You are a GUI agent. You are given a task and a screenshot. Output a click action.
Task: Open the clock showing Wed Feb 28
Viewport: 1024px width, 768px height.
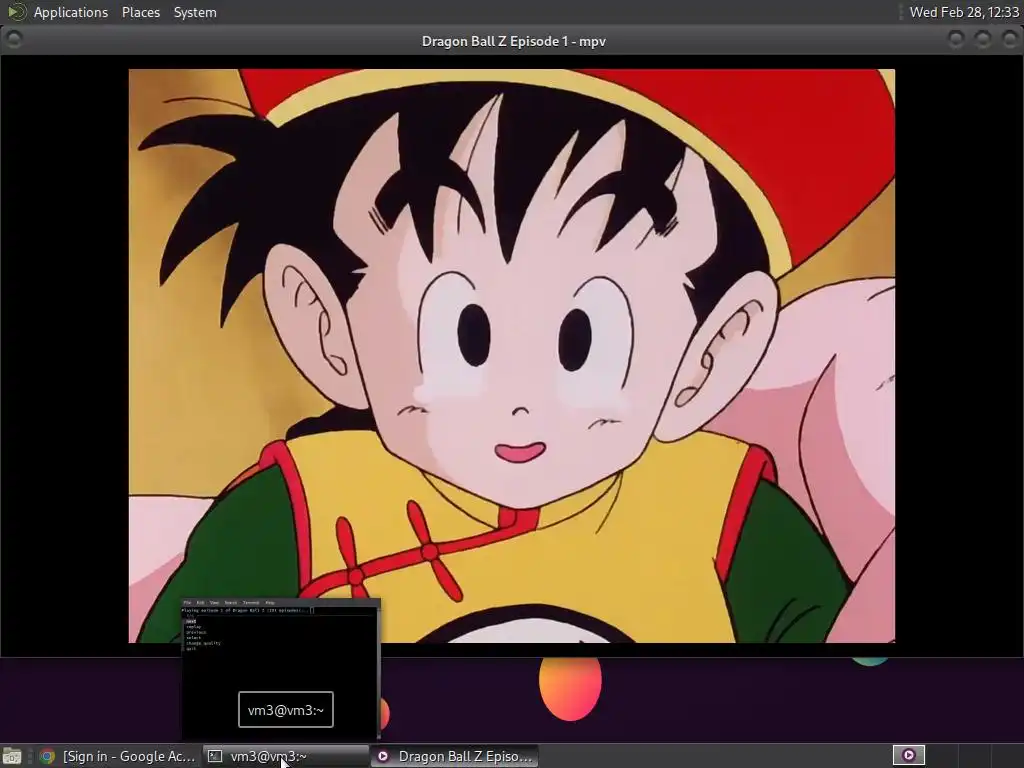[x=963, y=12]
